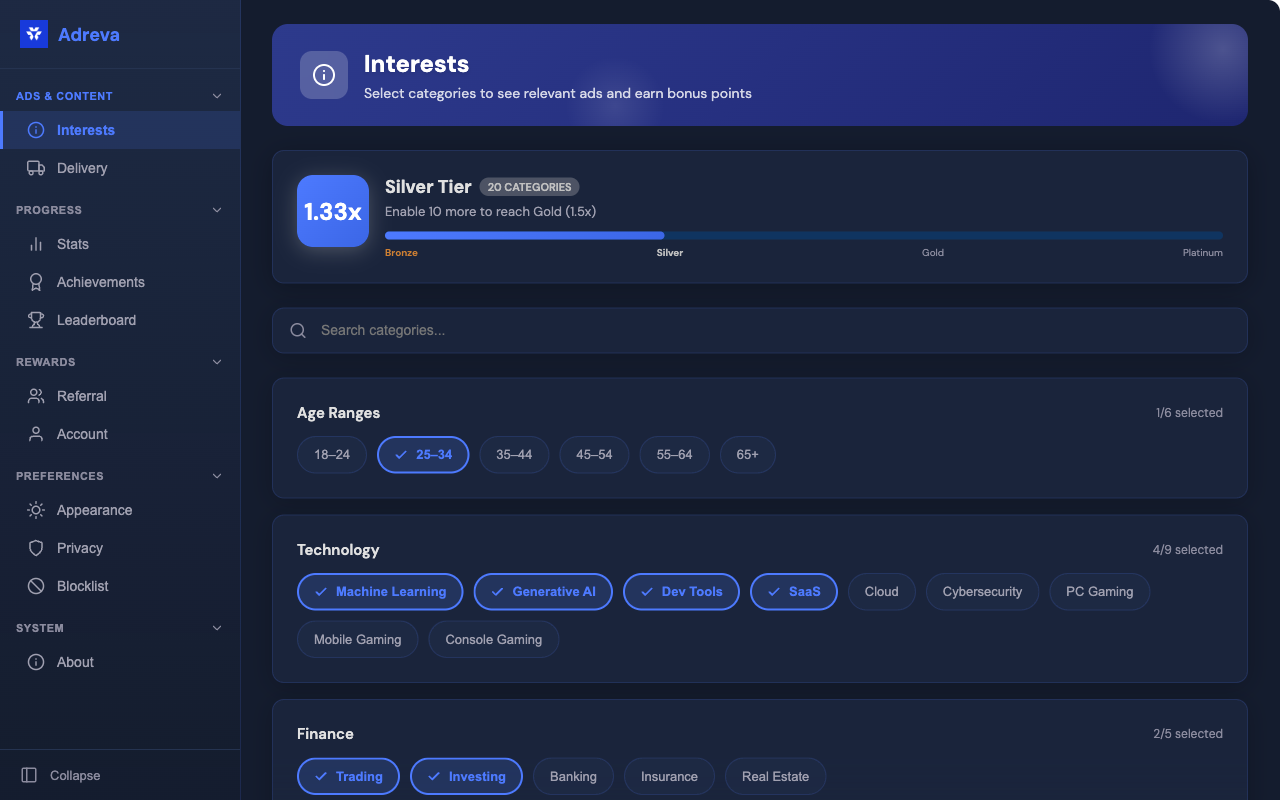Collapse the Rewards section chevron
This screenshot has height=800, width=1280.
click(217, 362)
